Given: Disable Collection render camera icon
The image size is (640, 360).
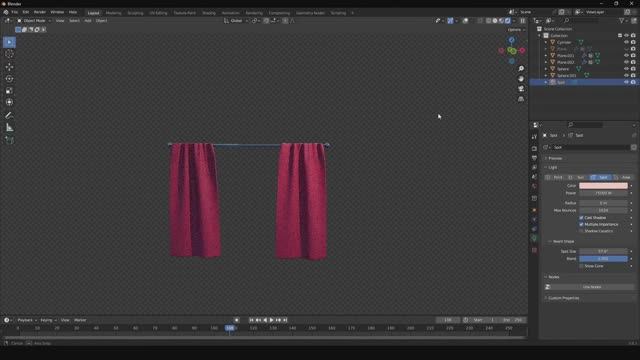Looking at the screenshot, I should [x=633, y=36].
